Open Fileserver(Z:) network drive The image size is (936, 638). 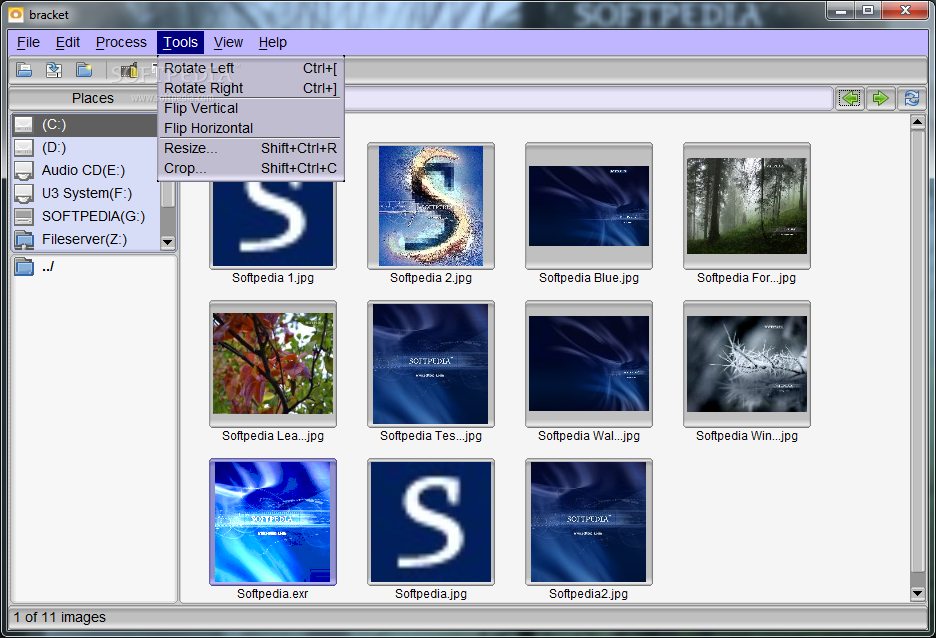85,239
